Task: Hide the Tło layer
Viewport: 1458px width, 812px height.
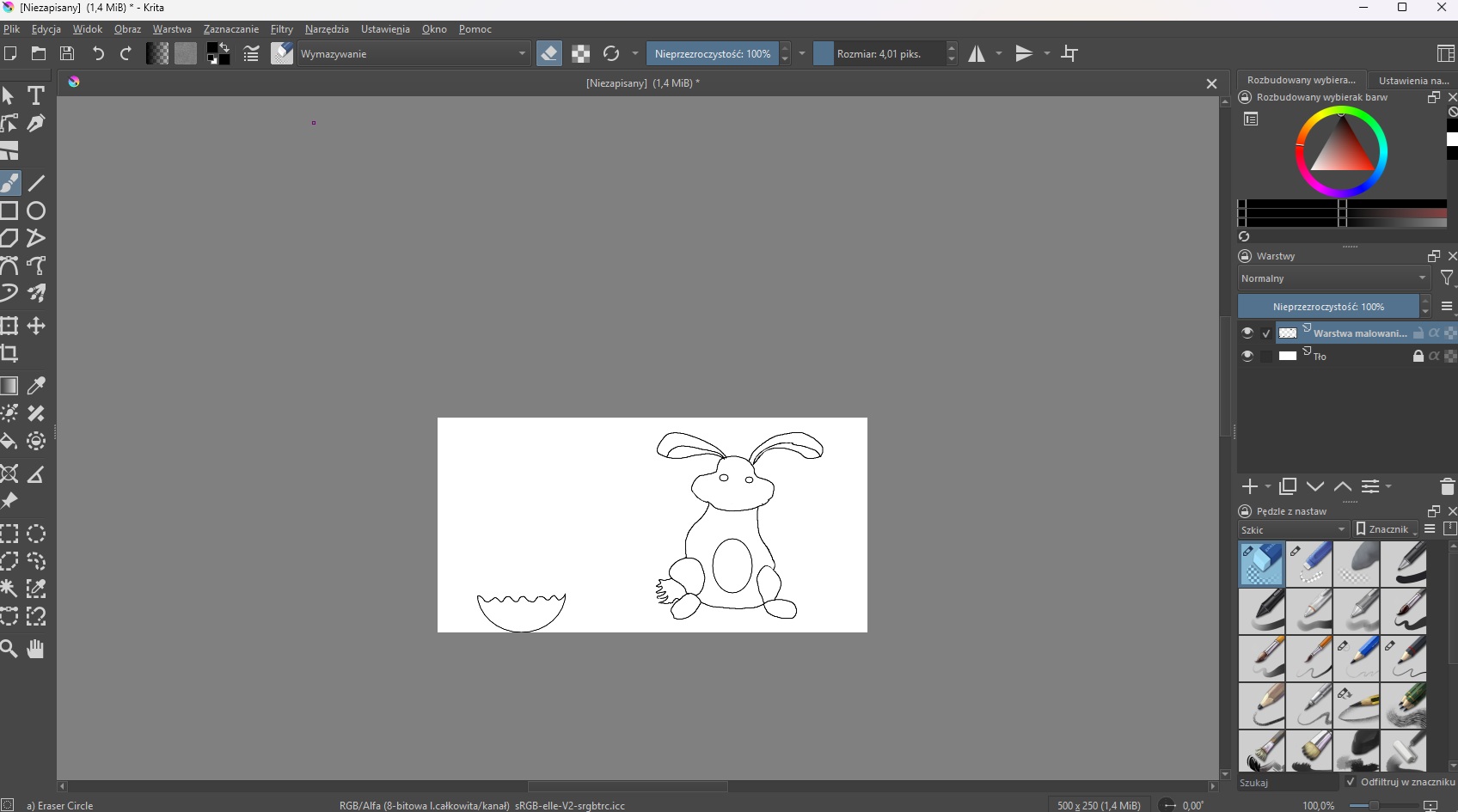Action: tap(1247, 356)
